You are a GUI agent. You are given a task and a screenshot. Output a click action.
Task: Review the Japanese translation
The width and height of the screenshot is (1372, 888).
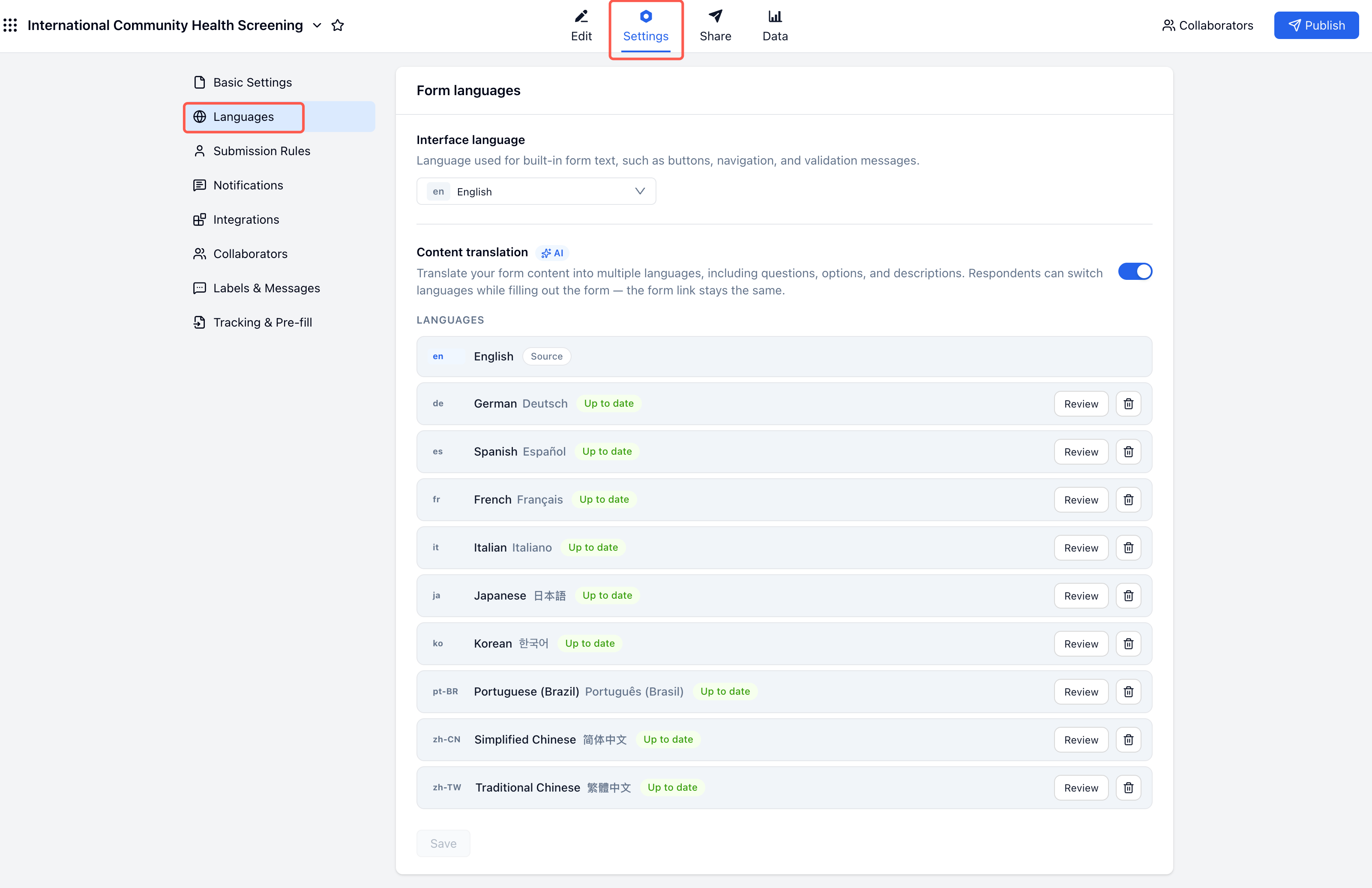pyautogui.click(x=1081, y=596)
